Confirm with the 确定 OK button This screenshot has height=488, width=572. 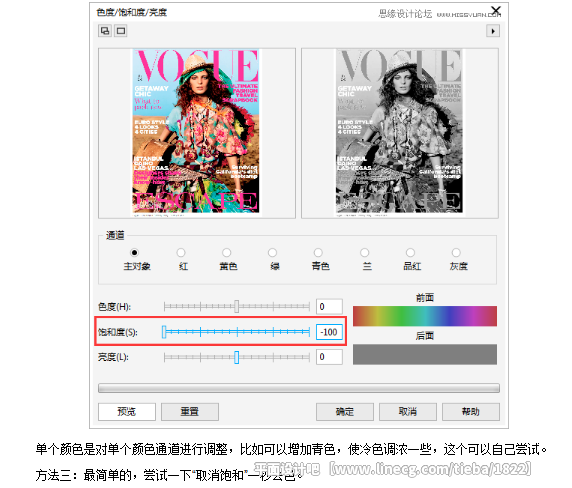tap(345, 412)
